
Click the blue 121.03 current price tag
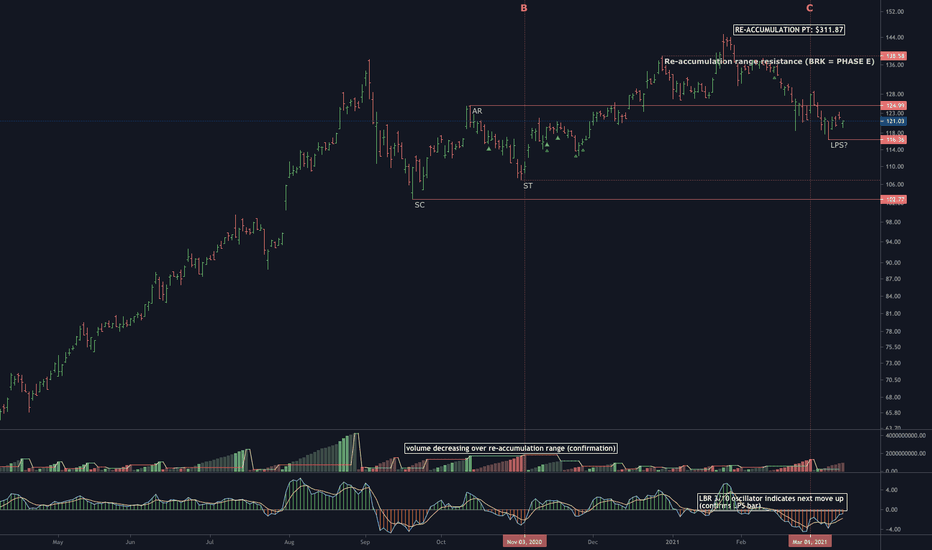tap(895, 121)
